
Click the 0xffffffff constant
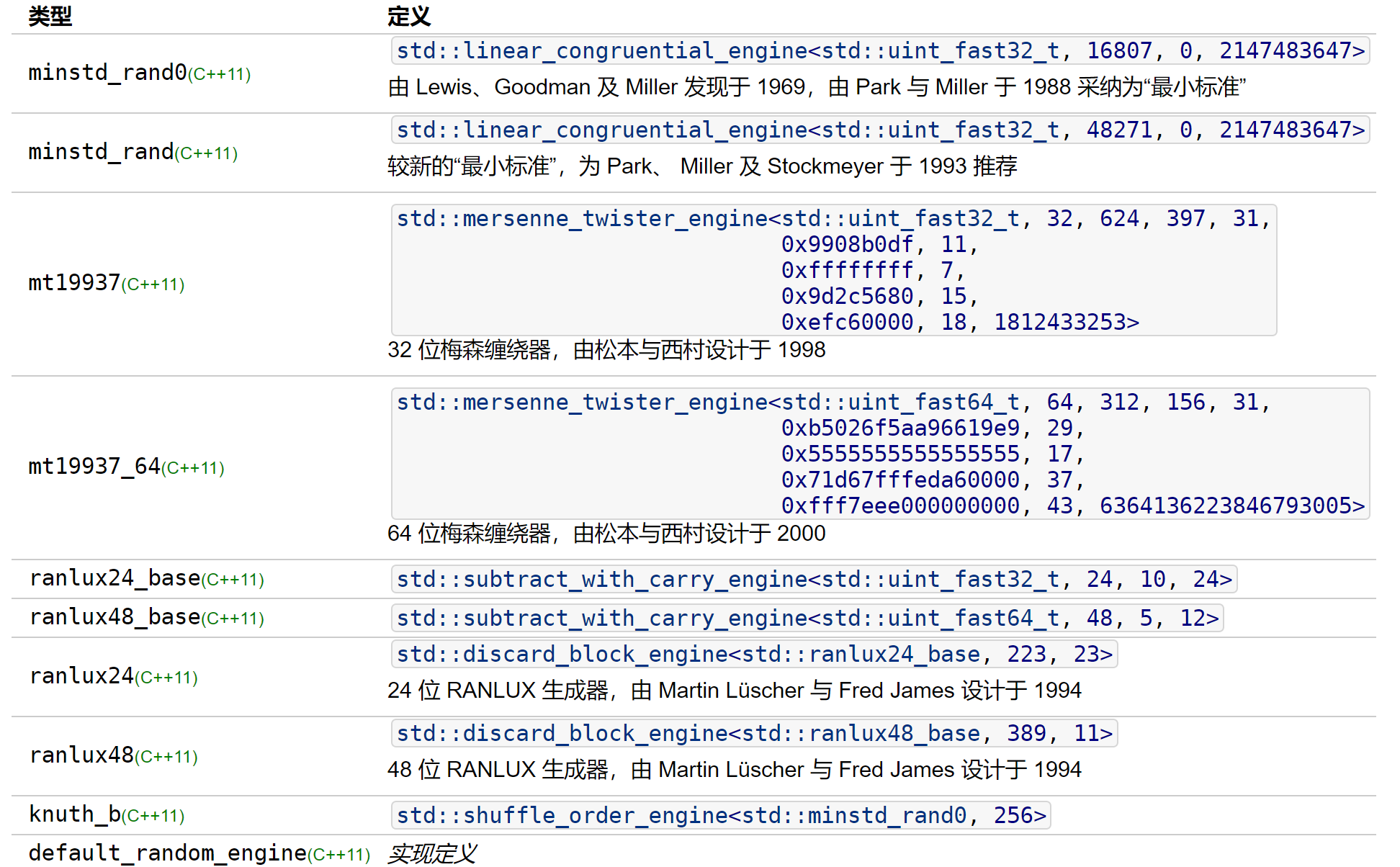[x=847, y=270]
